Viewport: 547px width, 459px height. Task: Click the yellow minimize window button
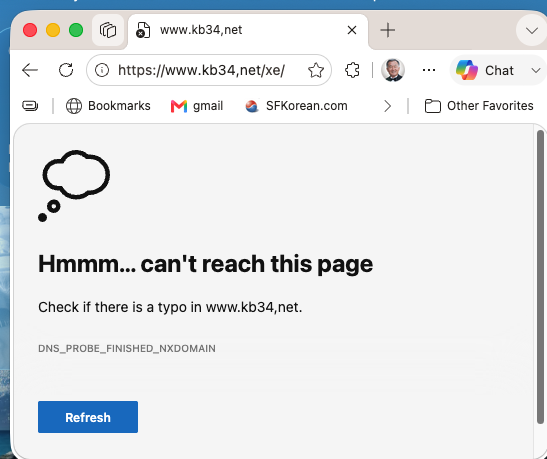(x=53, y=30)
